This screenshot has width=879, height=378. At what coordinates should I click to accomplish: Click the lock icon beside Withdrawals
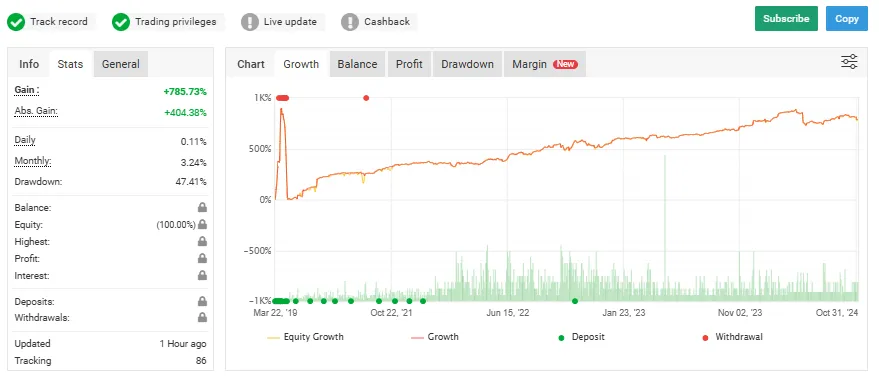pos(202,317)
